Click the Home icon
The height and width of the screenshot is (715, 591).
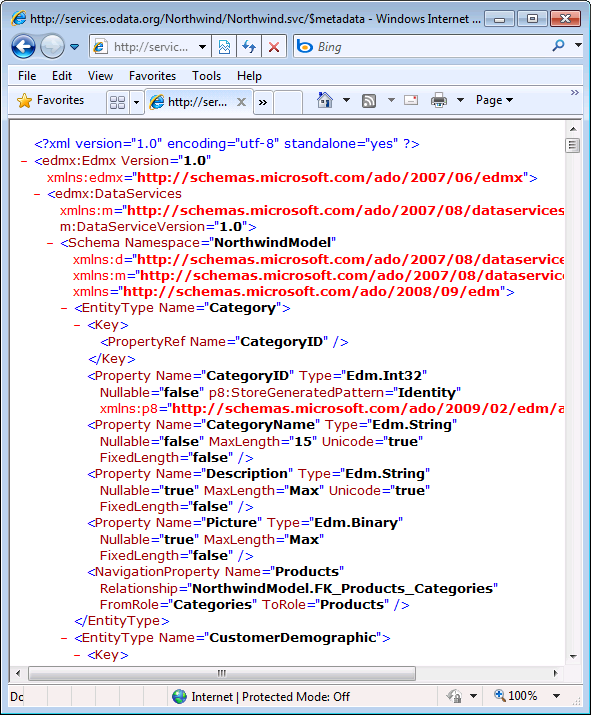pos(325,100)
